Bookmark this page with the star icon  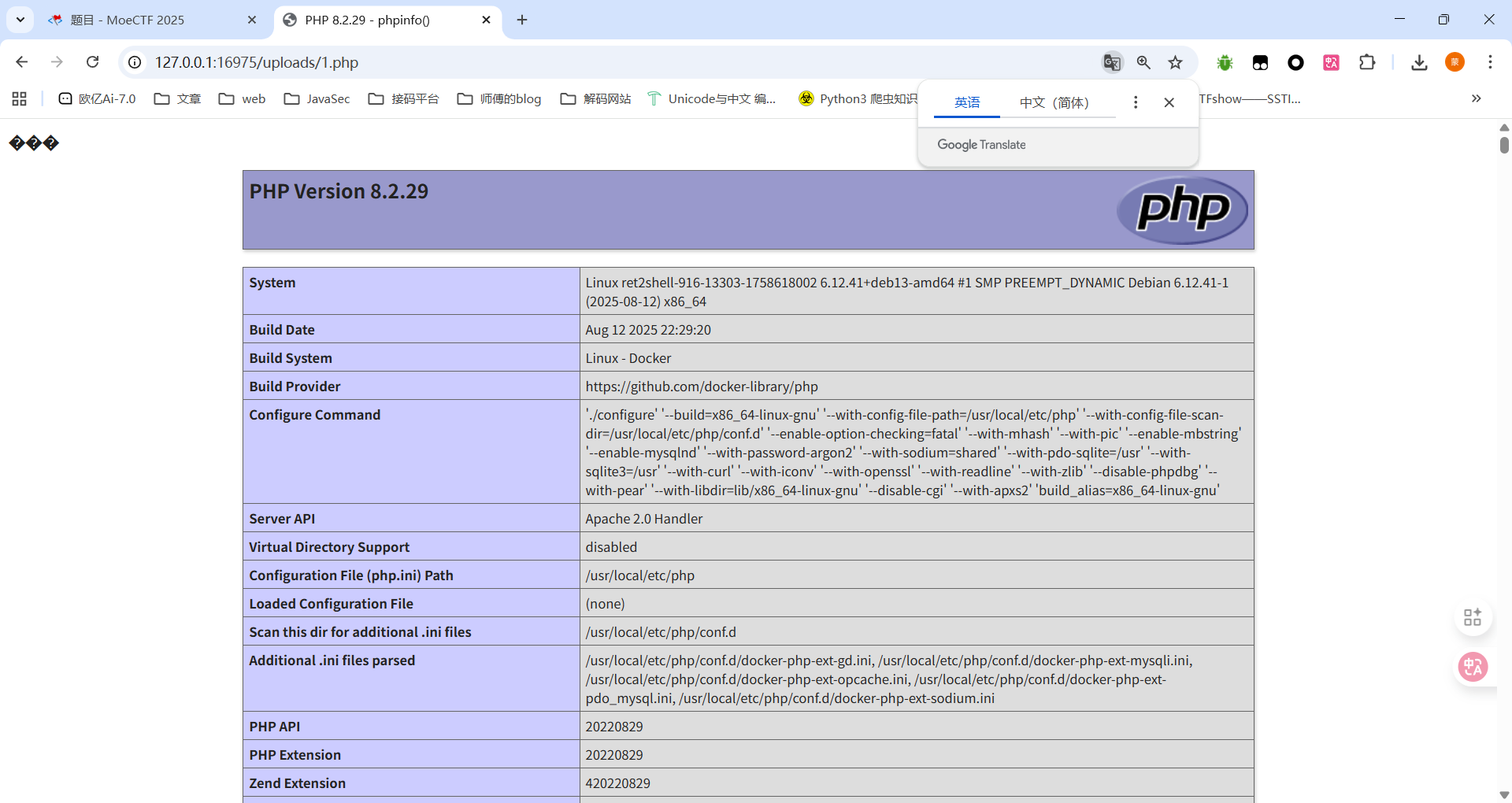[1175, 62]
